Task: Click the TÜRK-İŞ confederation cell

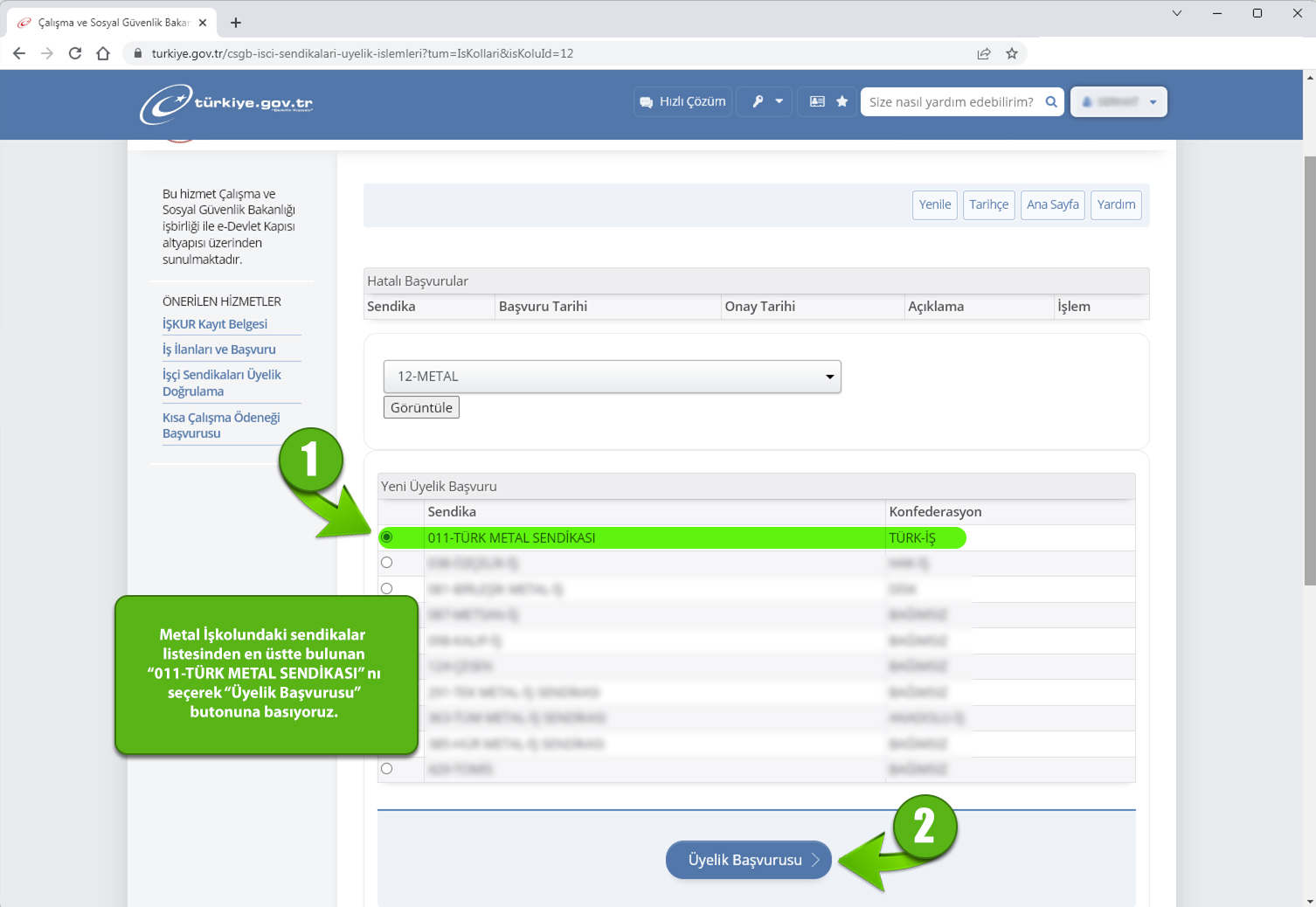Action: coord(912,537)
